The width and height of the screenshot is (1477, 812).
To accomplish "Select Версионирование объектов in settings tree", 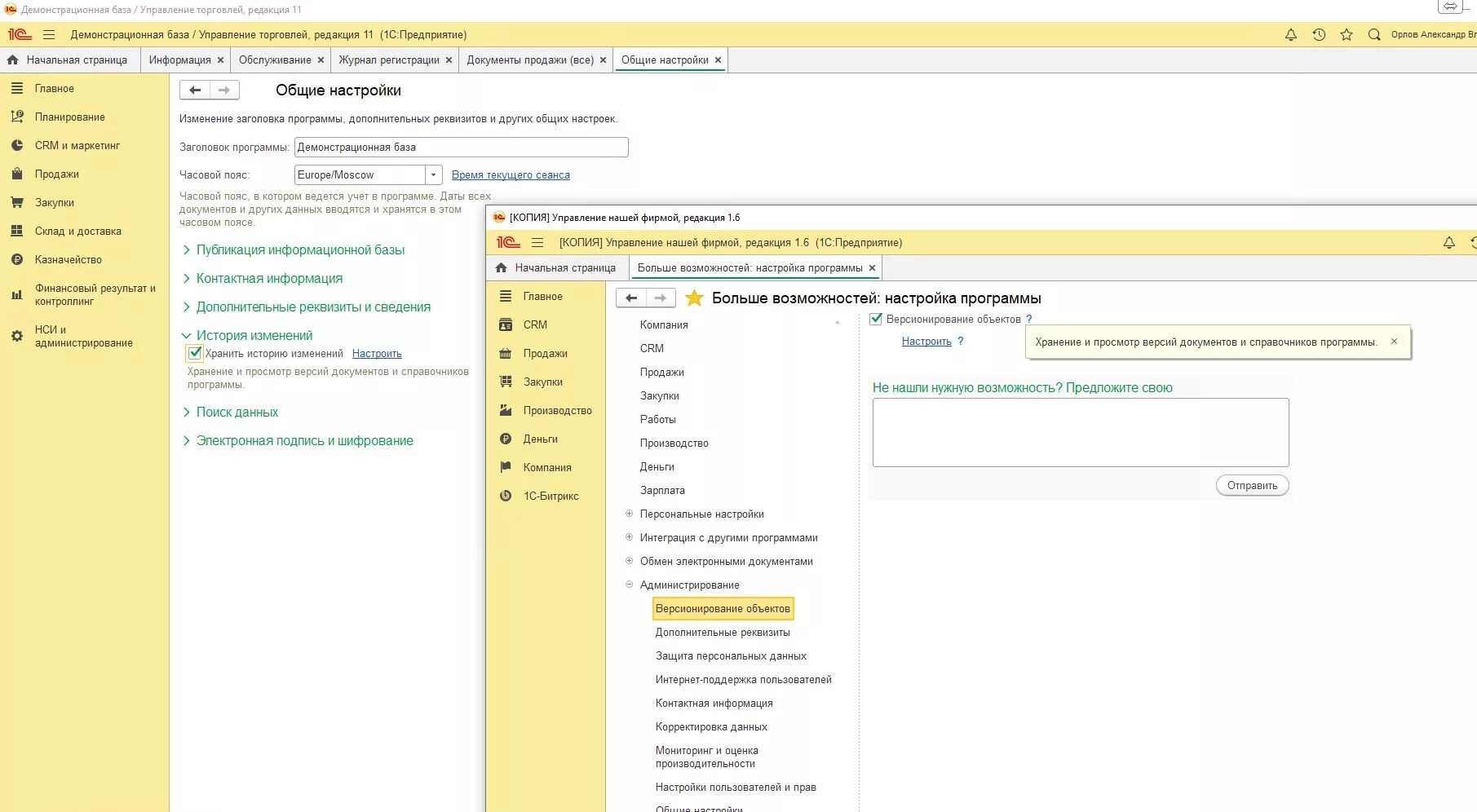I will pos(723,609).
